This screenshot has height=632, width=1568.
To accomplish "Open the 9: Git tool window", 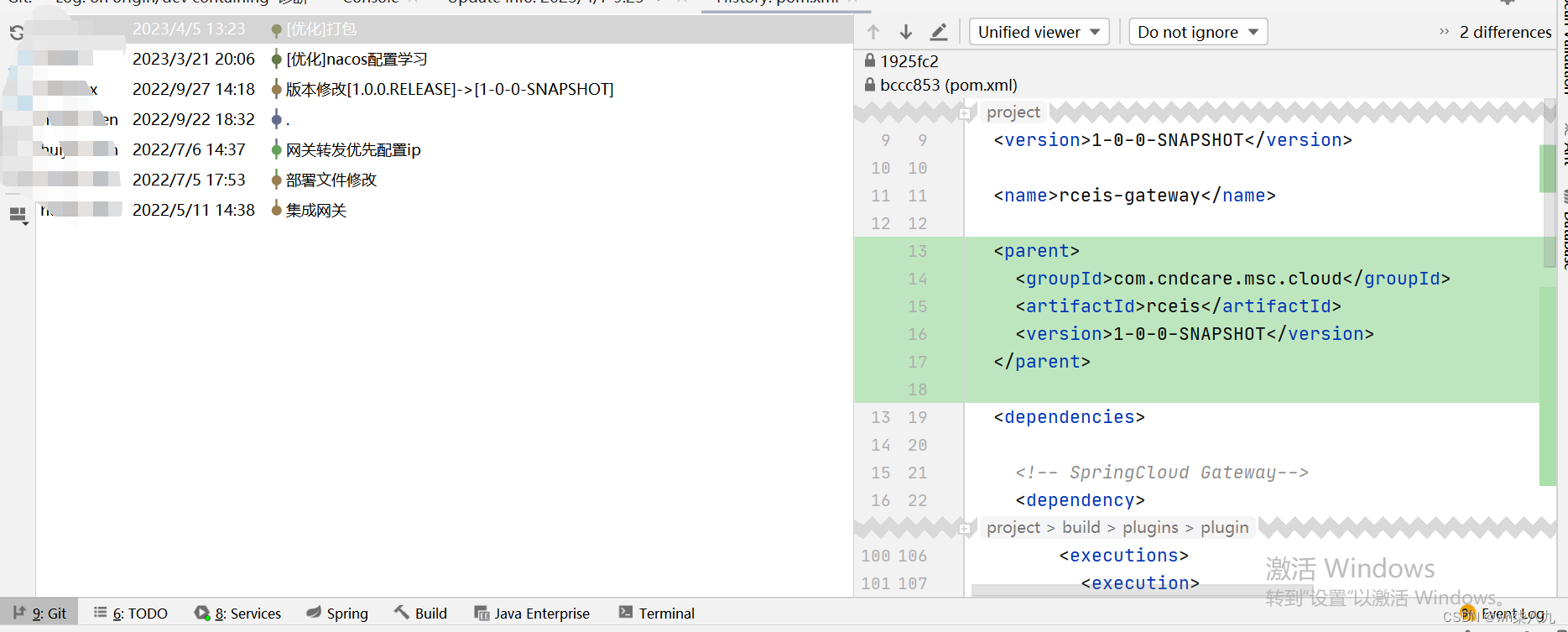I will click(x=39, y=614).
